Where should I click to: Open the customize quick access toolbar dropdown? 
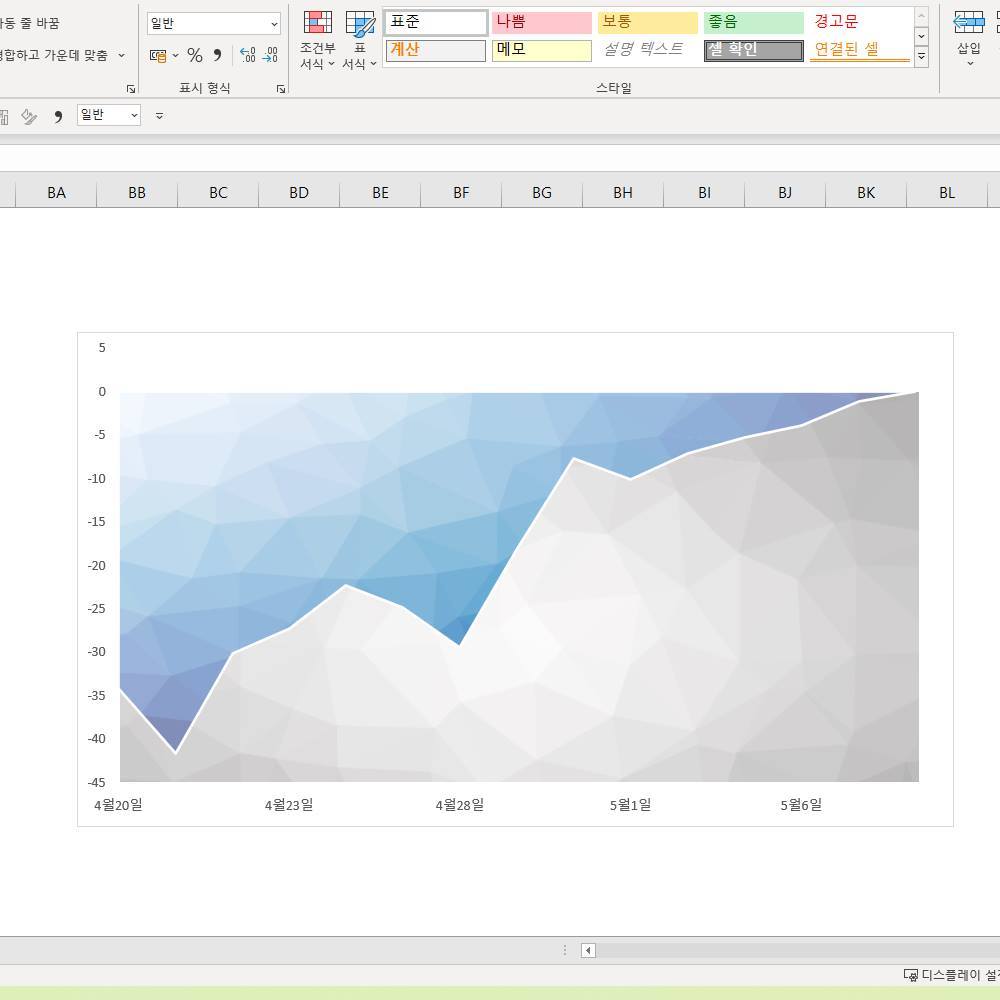[x=159, y=115]
